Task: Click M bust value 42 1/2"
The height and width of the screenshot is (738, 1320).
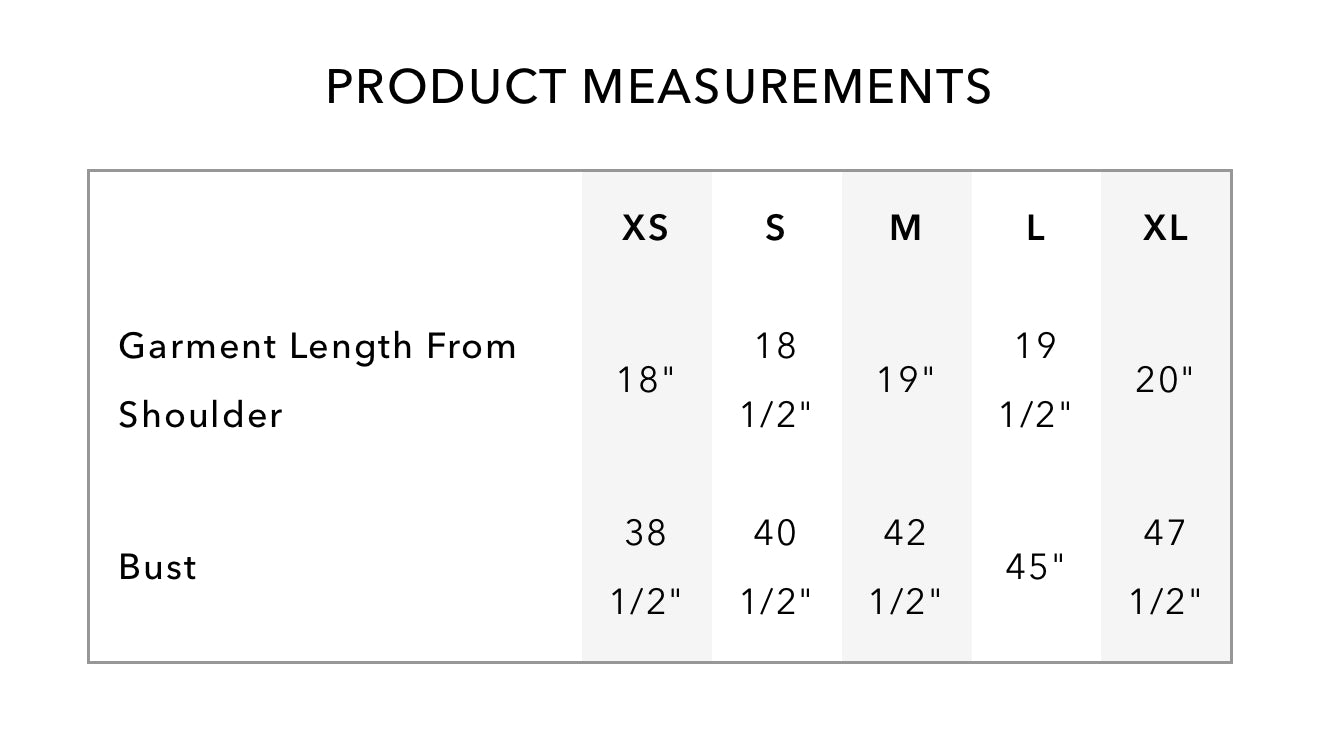Action: (906, 567)
